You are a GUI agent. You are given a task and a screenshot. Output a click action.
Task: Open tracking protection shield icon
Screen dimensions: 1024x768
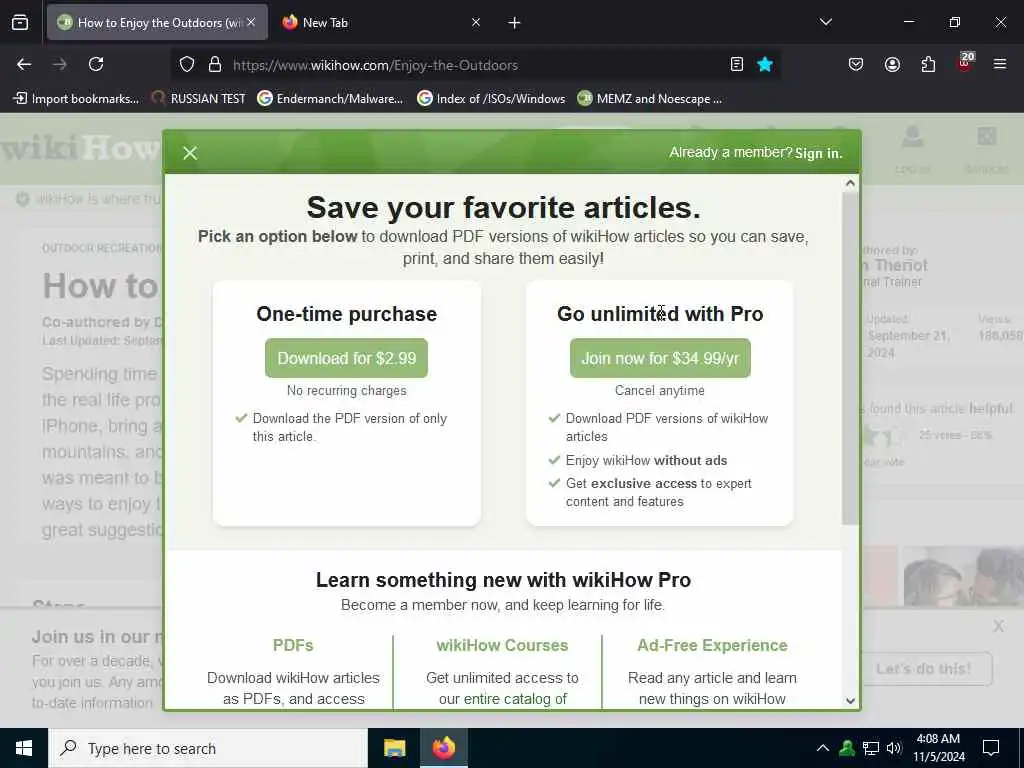187,65
